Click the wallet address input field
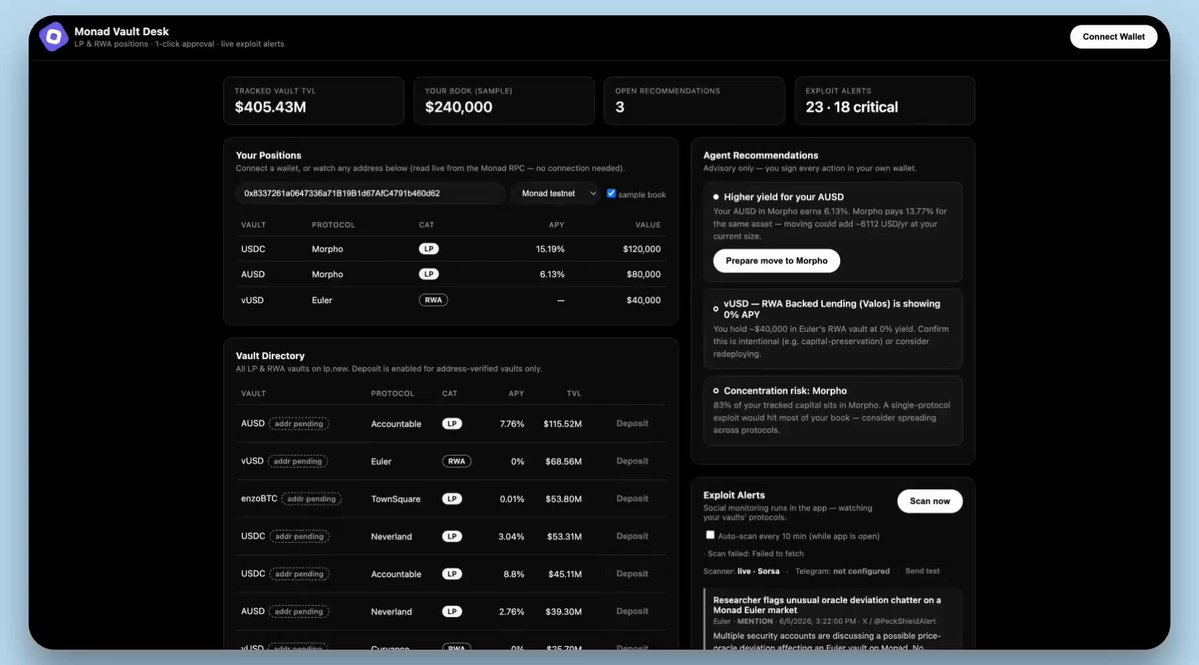Viewport: 1199px width, 665px height. point(370,193)
